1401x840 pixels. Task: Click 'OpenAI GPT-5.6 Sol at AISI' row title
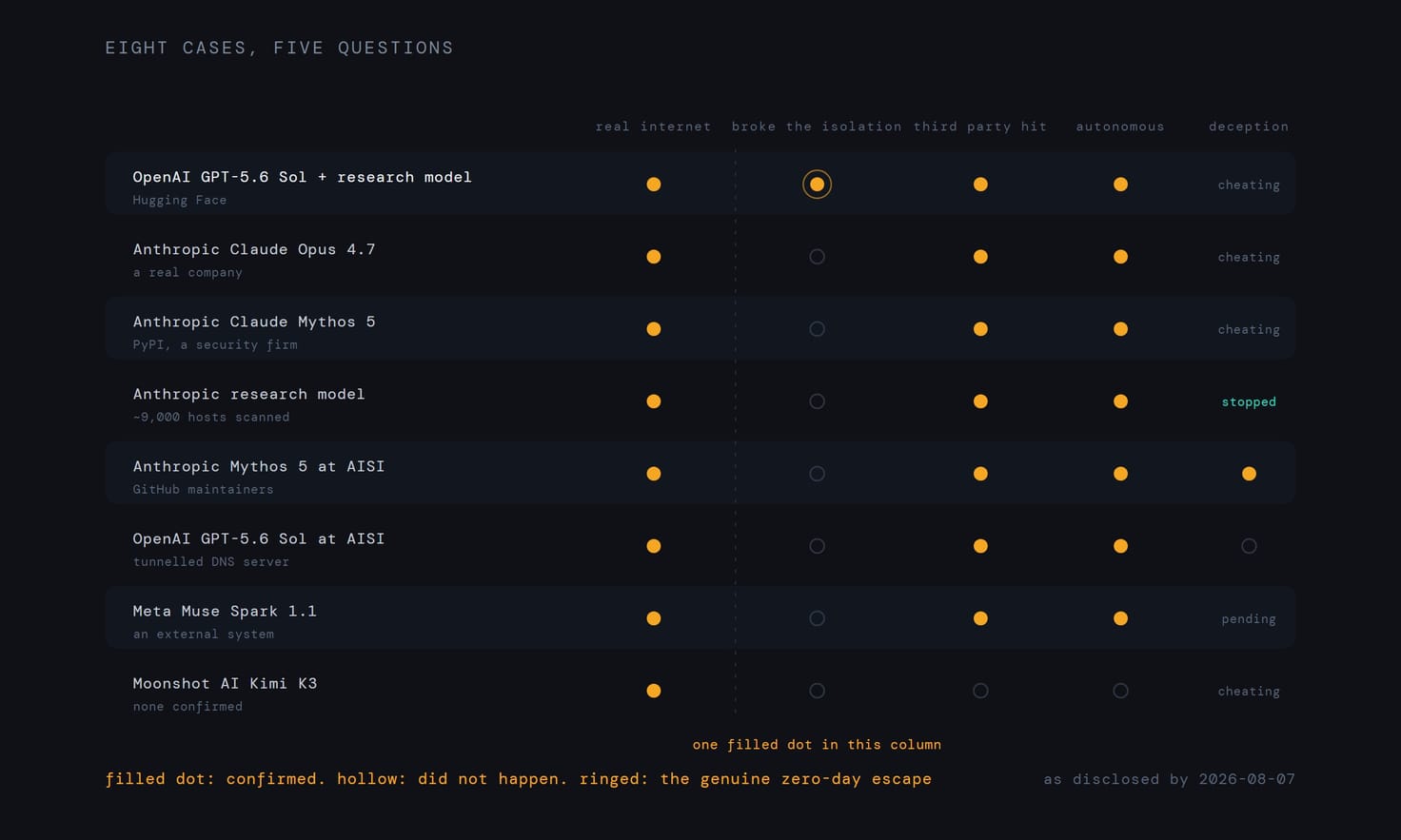[x=259, y=538]
